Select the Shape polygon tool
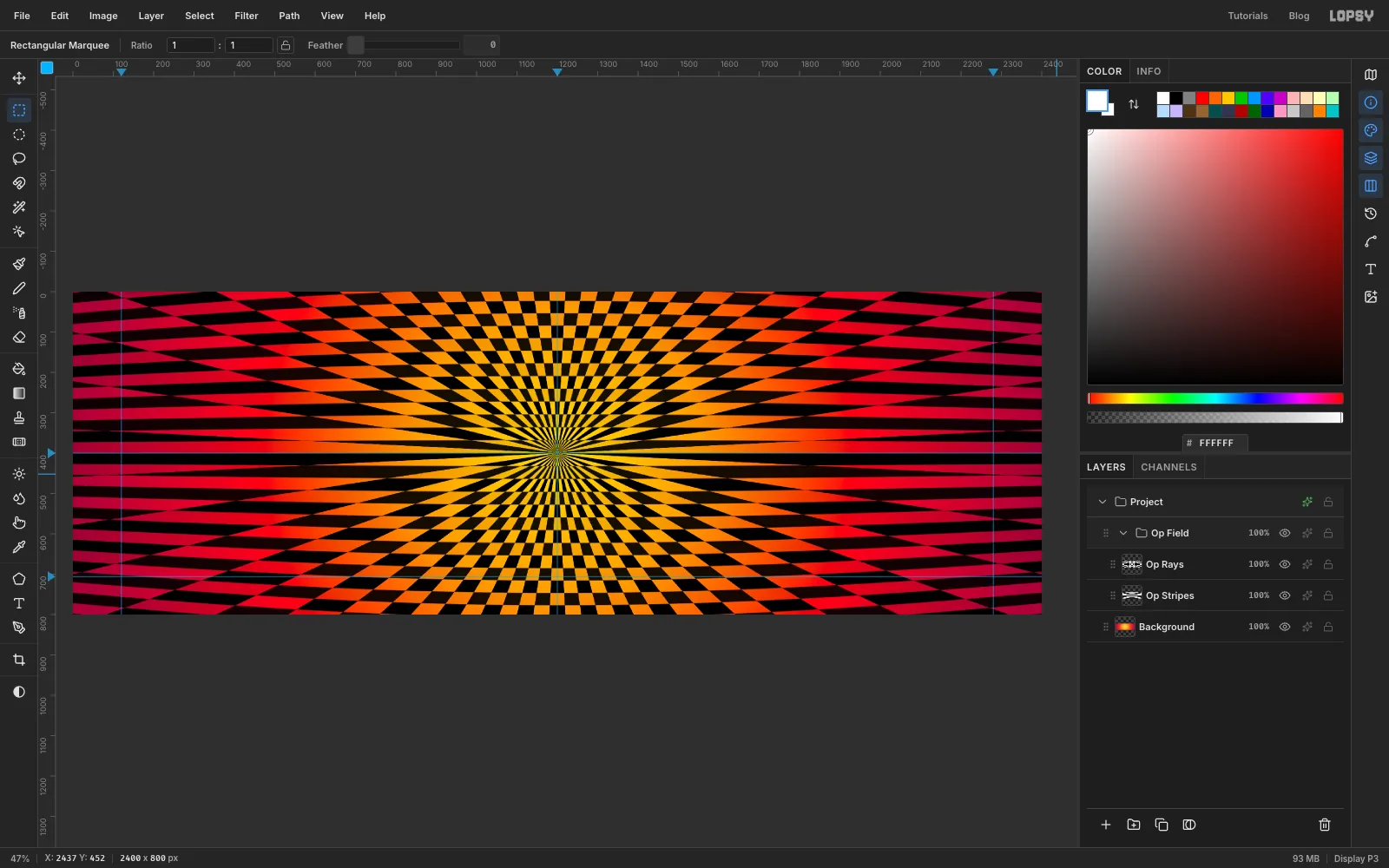This screenshot has width=1389, height=868. [x=19, y=579]
